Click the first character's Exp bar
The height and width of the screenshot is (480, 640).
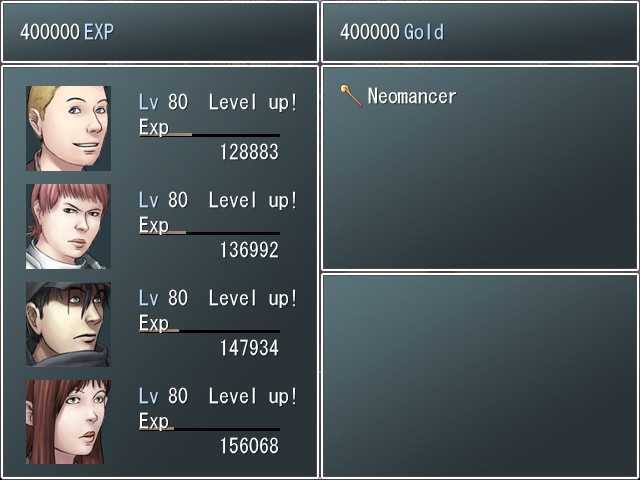point(209,135)
